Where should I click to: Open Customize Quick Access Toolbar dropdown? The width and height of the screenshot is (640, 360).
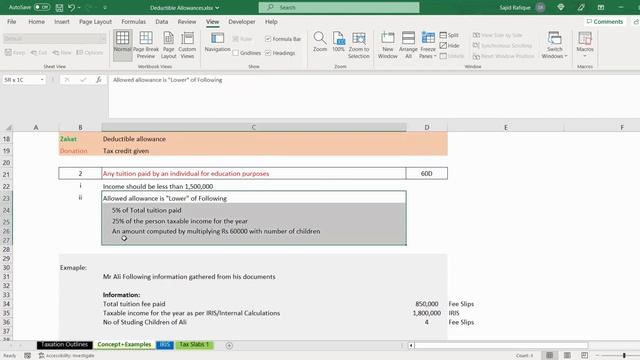105,7
